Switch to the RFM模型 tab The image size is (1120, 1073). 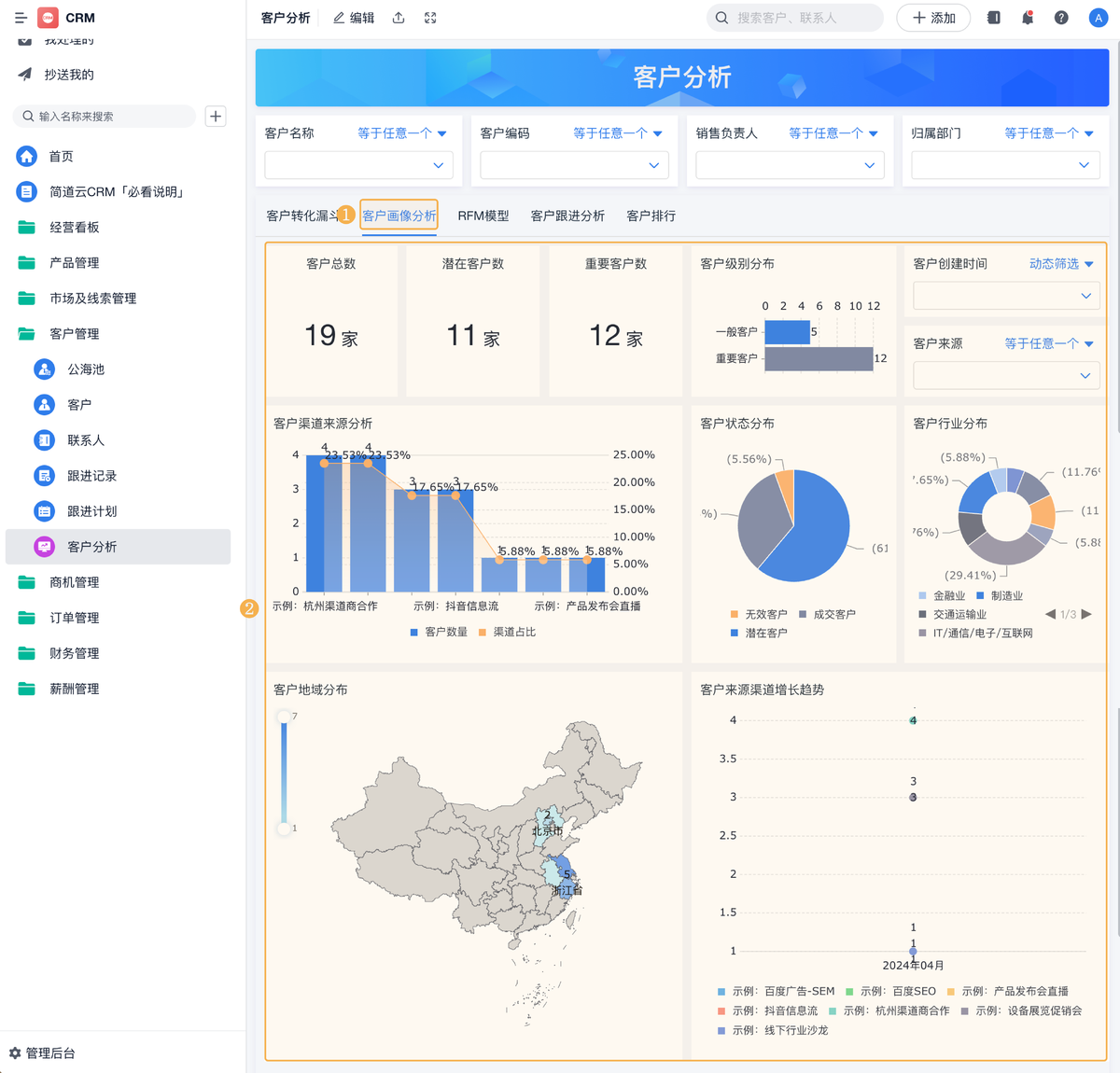(483, 216)
